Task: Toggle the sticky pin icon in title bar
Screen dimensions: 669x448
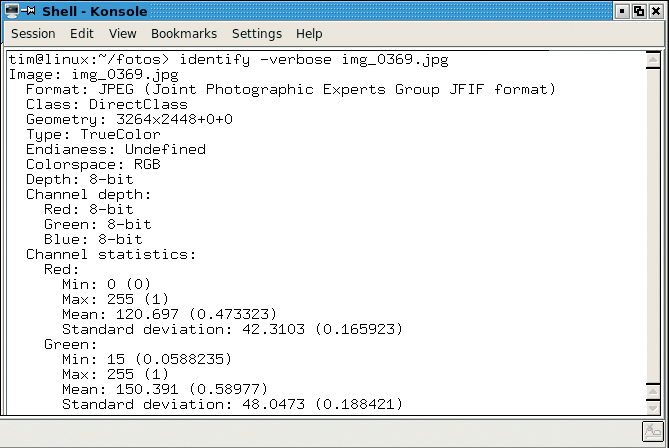Action: pyautogui.click(x=30, y=11)
